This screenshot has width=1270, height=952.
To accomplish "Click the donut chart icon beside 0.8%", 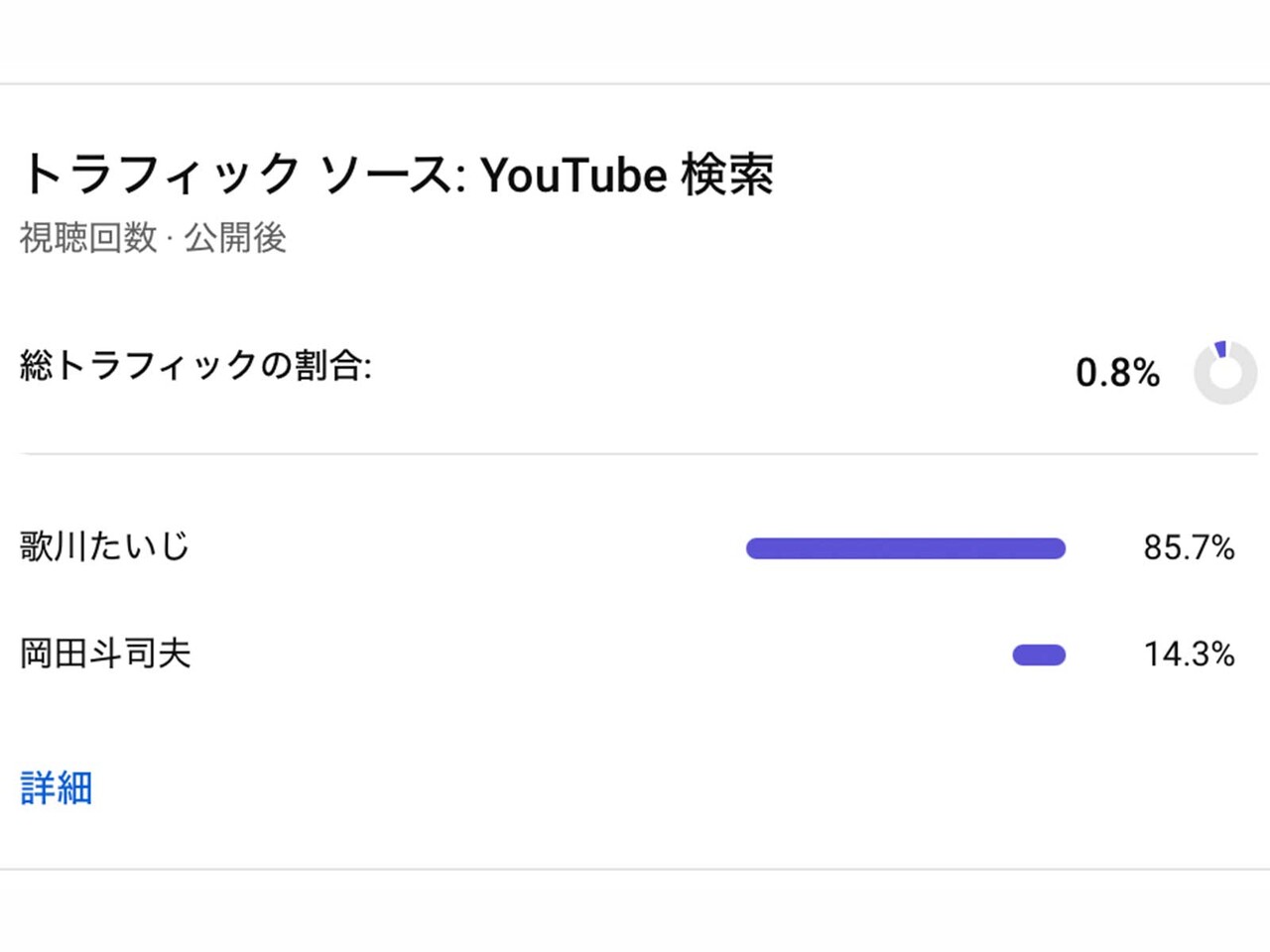I will 1225,373.
